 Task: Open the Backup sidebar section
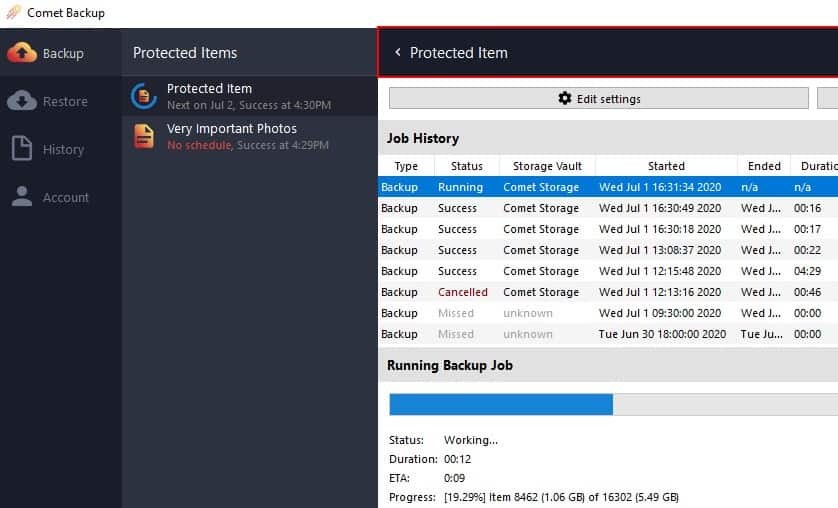[60, 52]
